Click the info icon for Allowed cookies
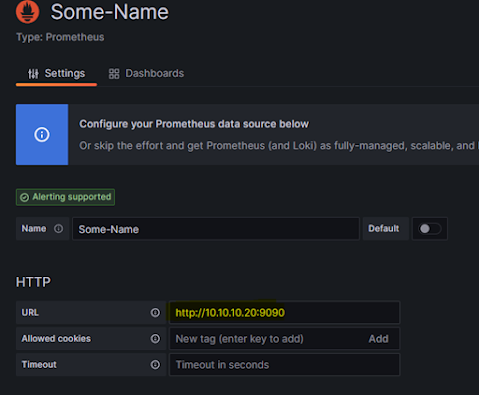 [x=155, y=339]
